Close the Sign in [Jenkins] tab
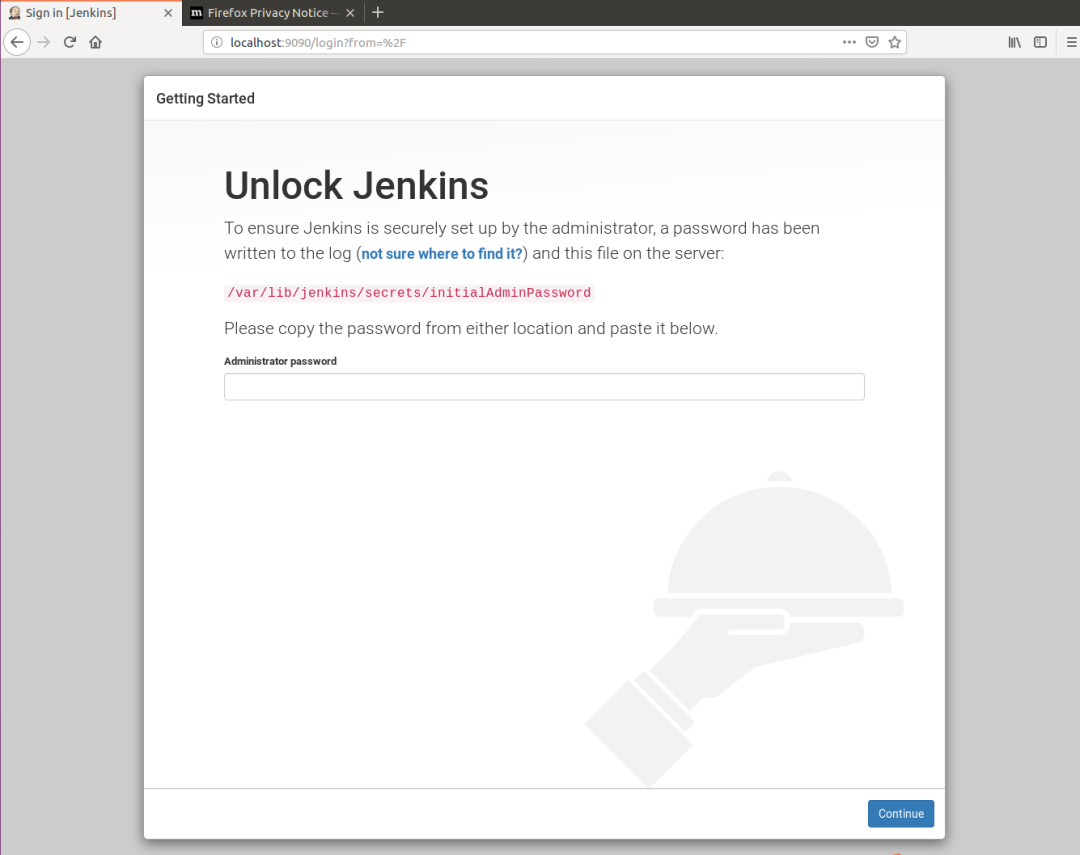The height and width of the screenshot is (855, 1080). tap(168, 13)
